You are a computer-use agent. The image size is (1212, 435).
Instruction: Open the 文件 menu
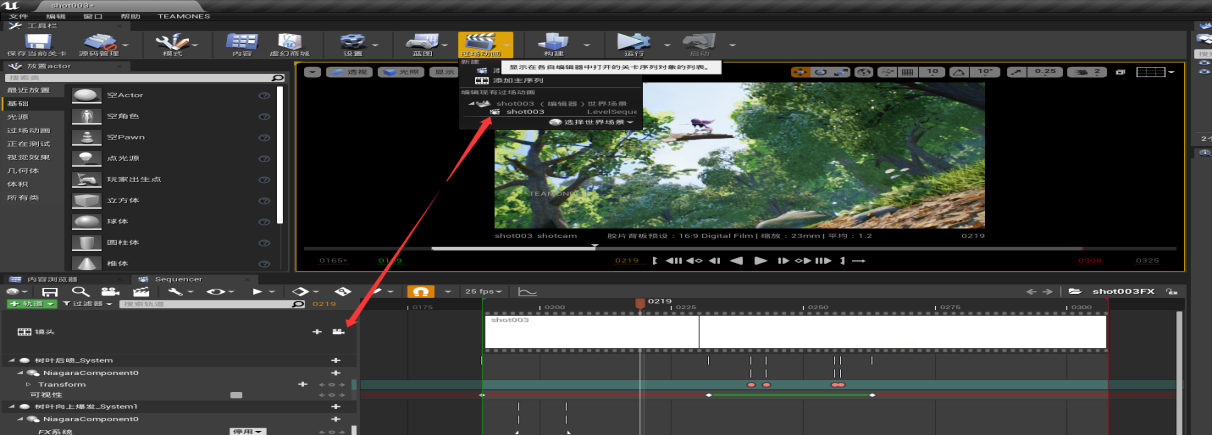tap(18, 17)
